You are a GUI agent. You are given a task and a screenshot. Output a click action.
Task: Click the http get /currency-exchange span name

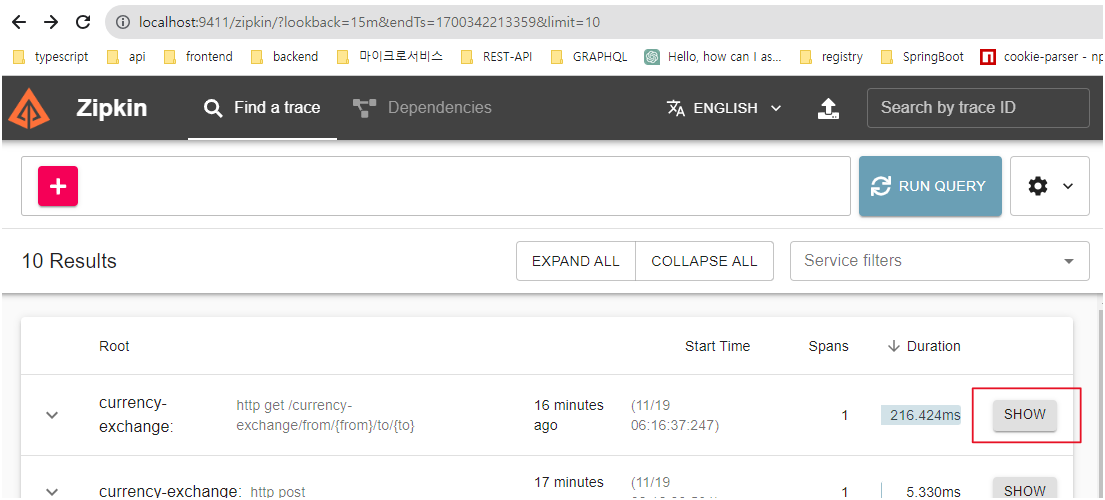(x=326, y=415)
